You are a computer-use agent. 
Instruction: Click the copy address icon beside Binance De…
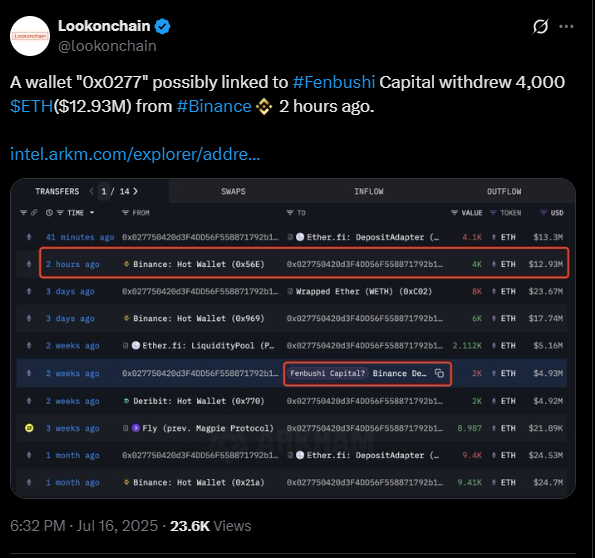pyautogui.click(x=439, y=374)
